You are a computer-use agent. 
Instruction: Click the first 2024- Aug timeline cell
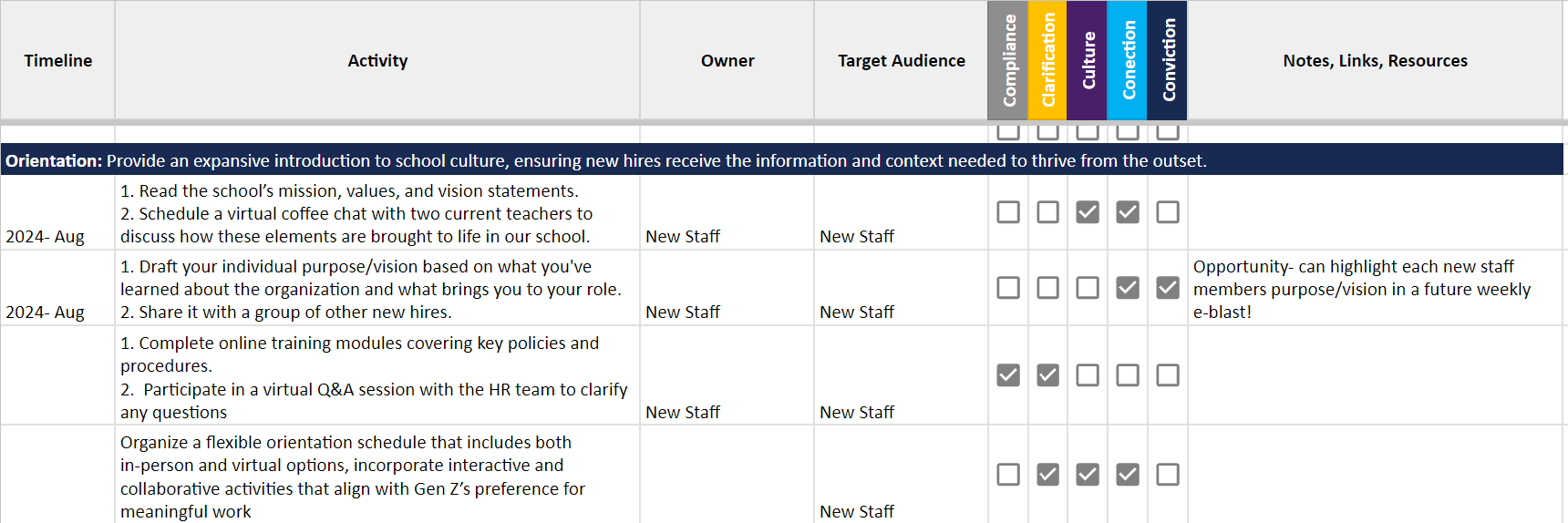tap(57, 212)
